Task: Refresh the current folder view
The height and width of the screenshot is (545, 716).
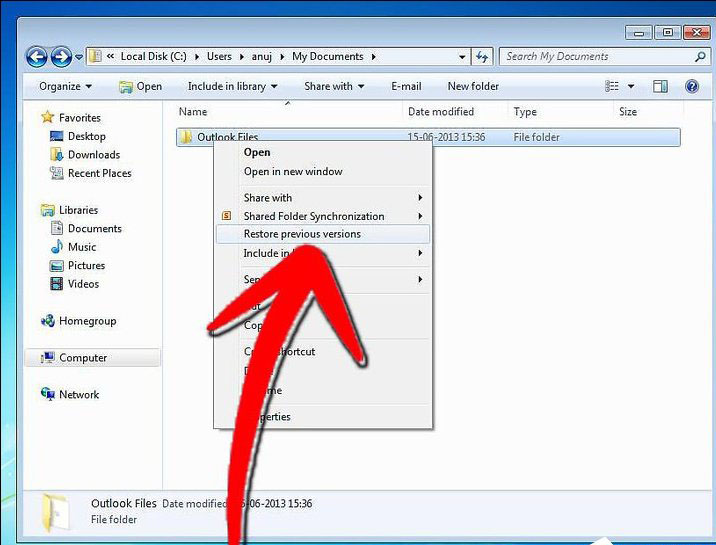Action: pos(482,57)
